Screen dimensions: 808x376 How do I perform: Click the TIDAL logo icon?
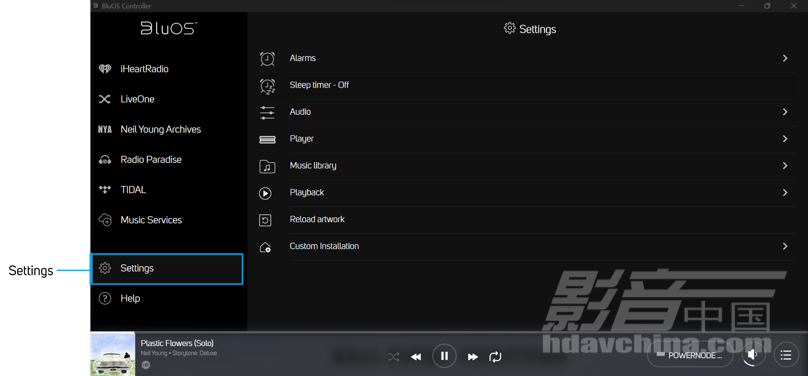105,190
